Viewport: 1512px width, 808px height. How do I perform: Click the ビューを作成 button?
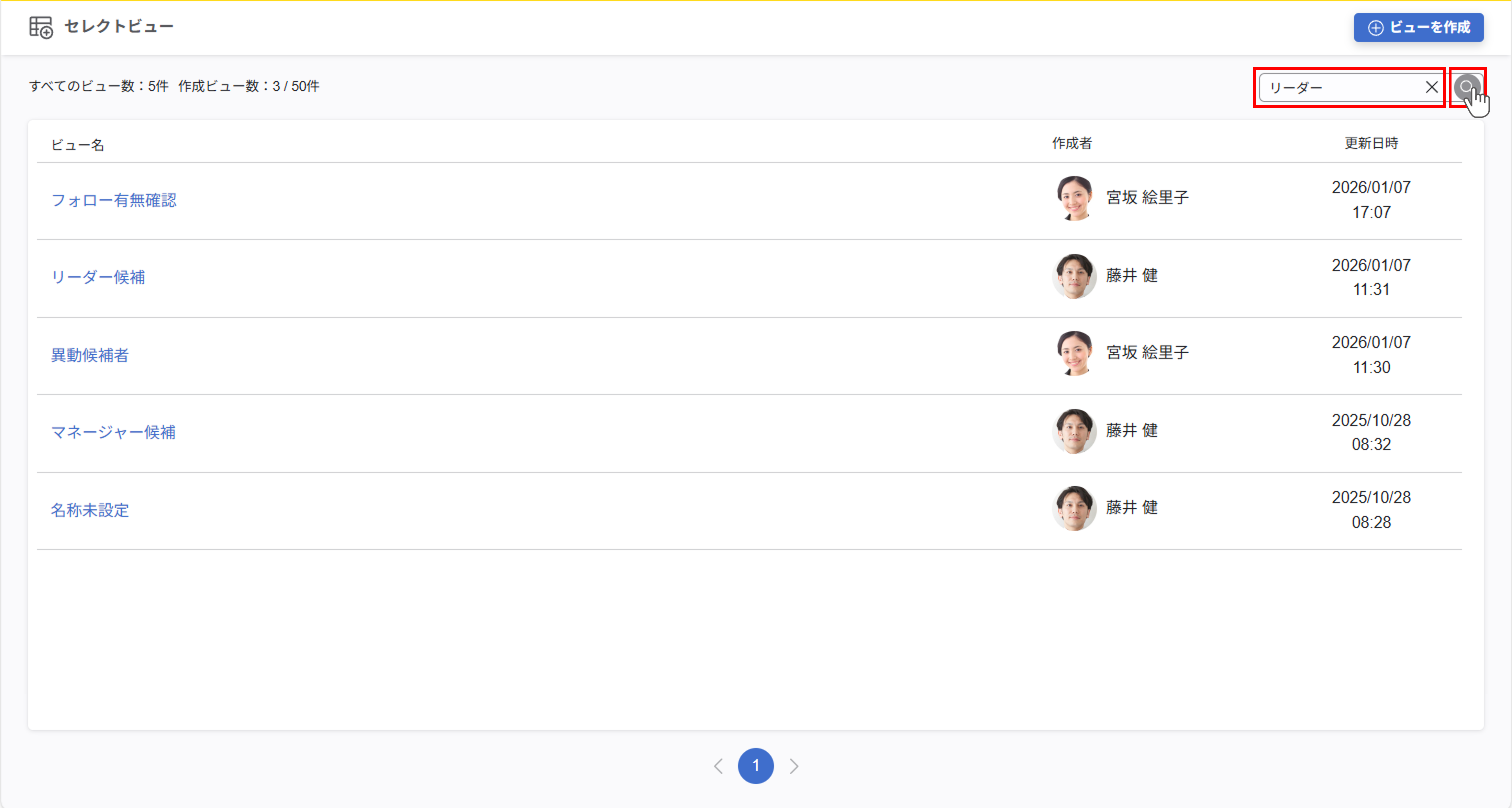coord(1418,27)
